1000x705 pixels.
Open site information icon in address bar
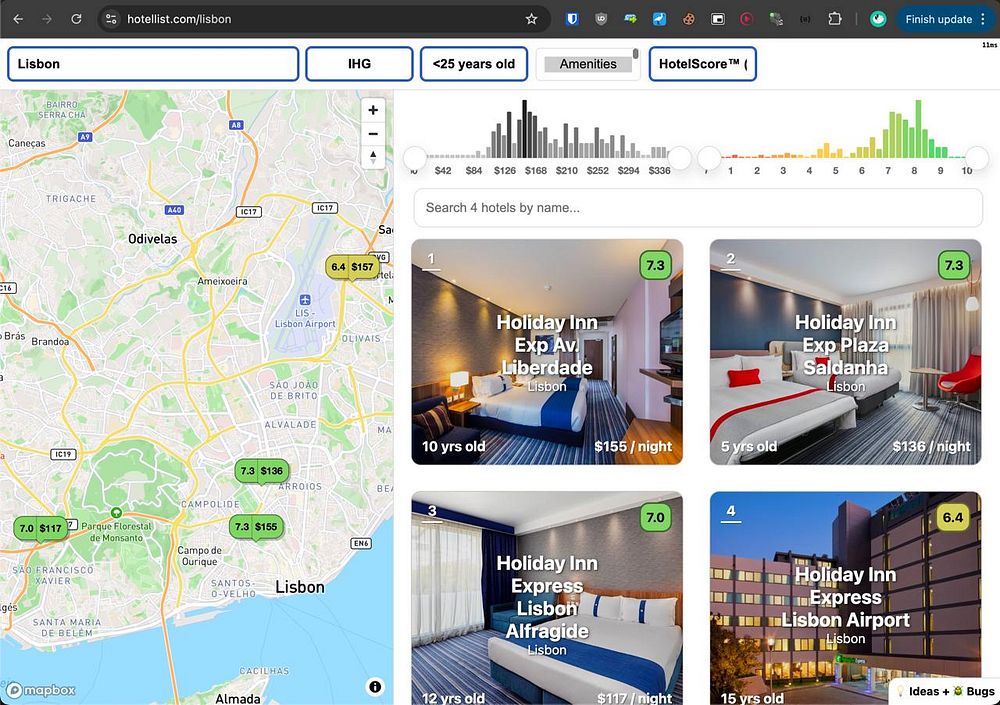click(x=111, y=19)
